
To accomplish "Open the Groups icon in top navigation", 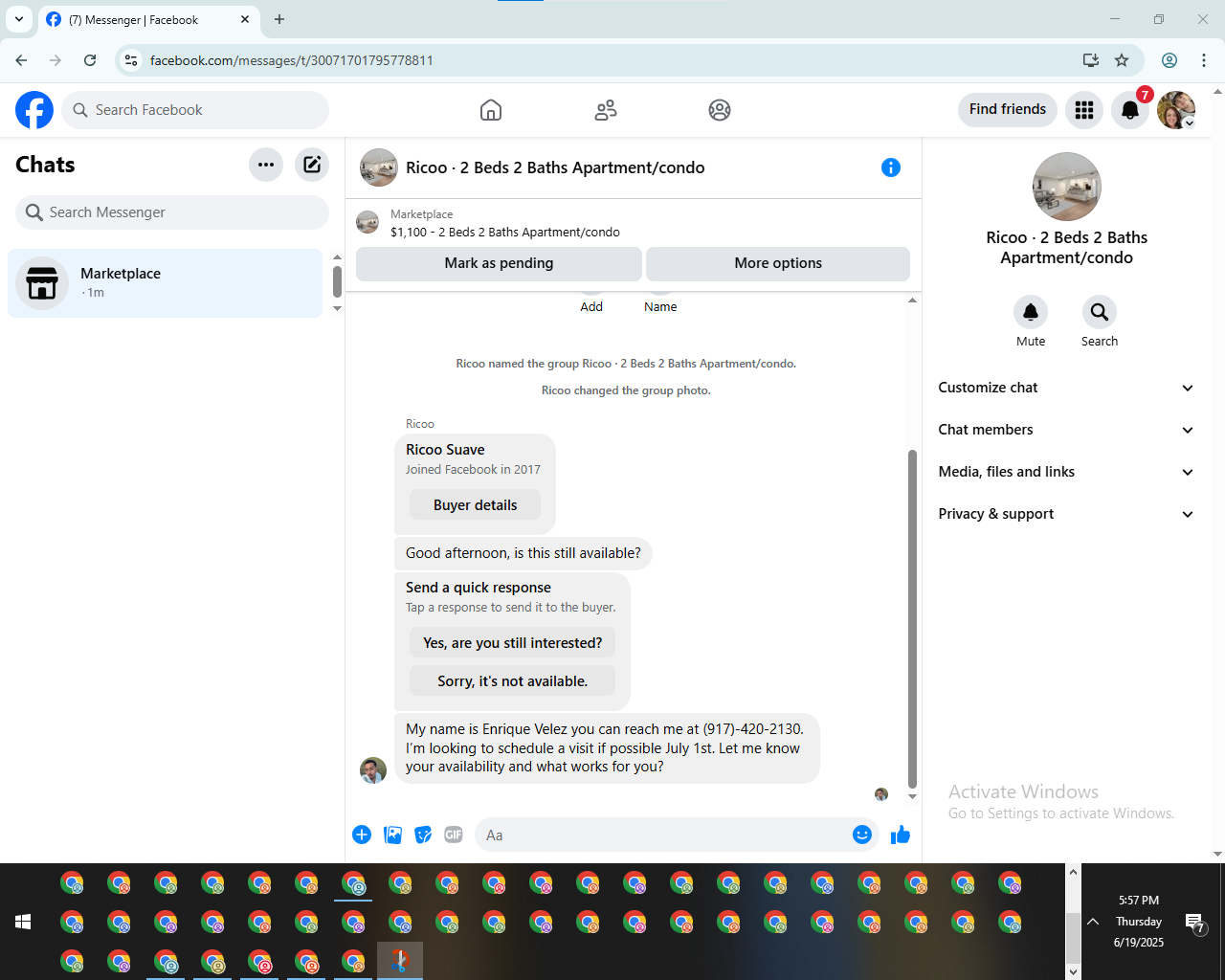I will 720,110.
